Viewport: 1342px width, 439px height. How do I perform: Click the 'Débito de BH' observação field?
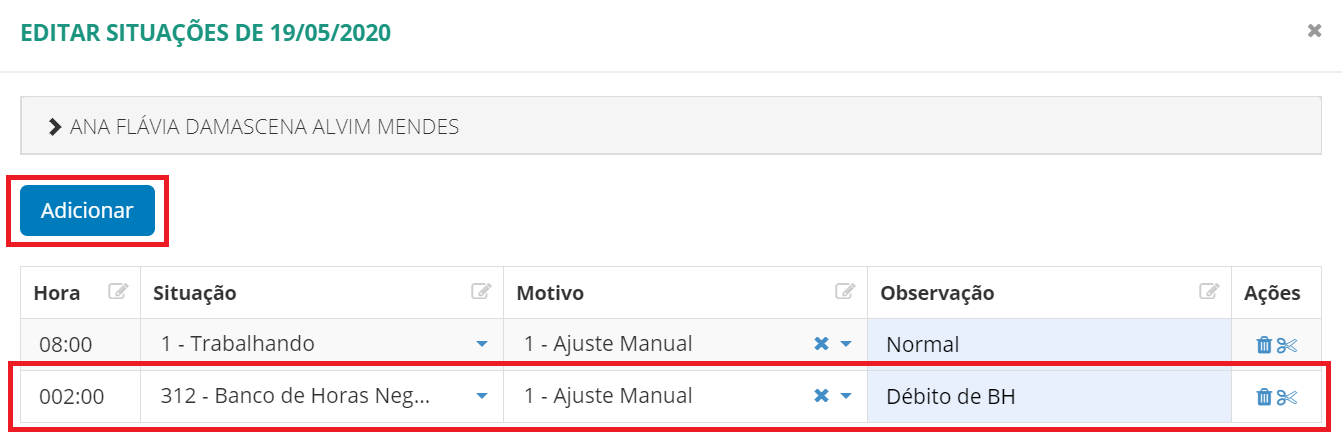pos(1048,397)
